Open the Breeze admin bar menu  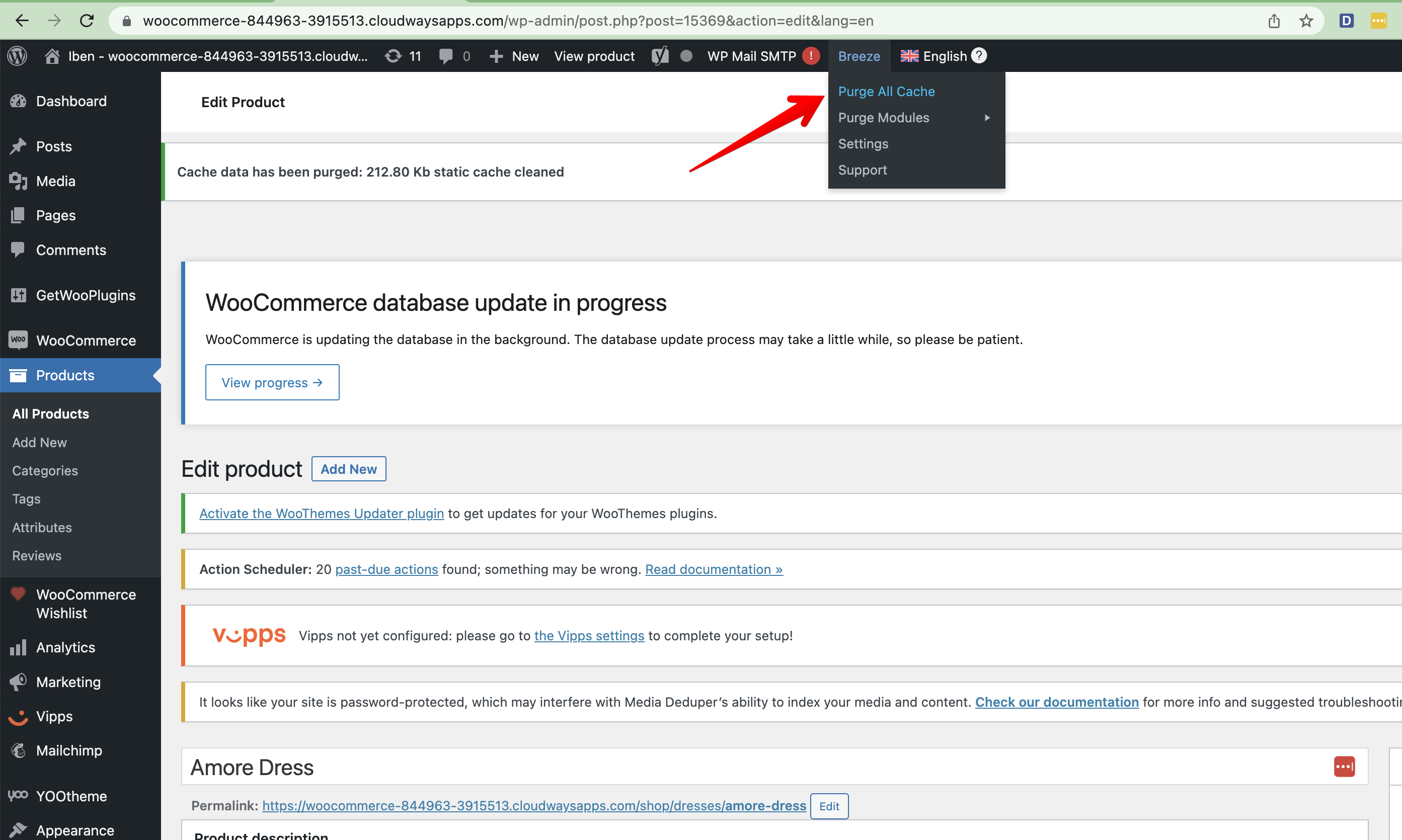(x=859, y=55)
